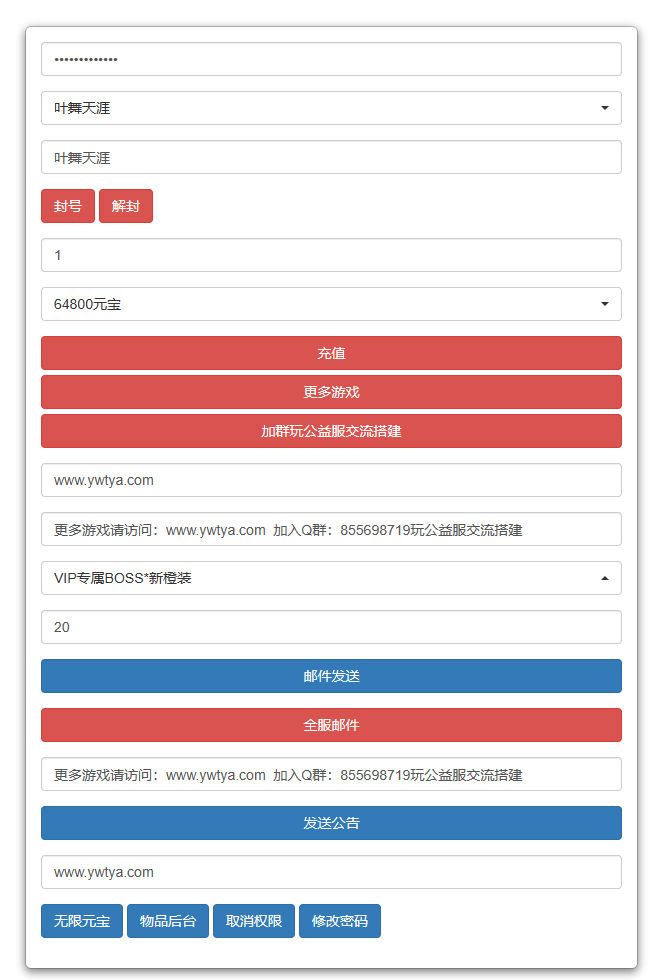Click the masked password input field
This screenshot has height=980, width=663.
tap(331, 59)
